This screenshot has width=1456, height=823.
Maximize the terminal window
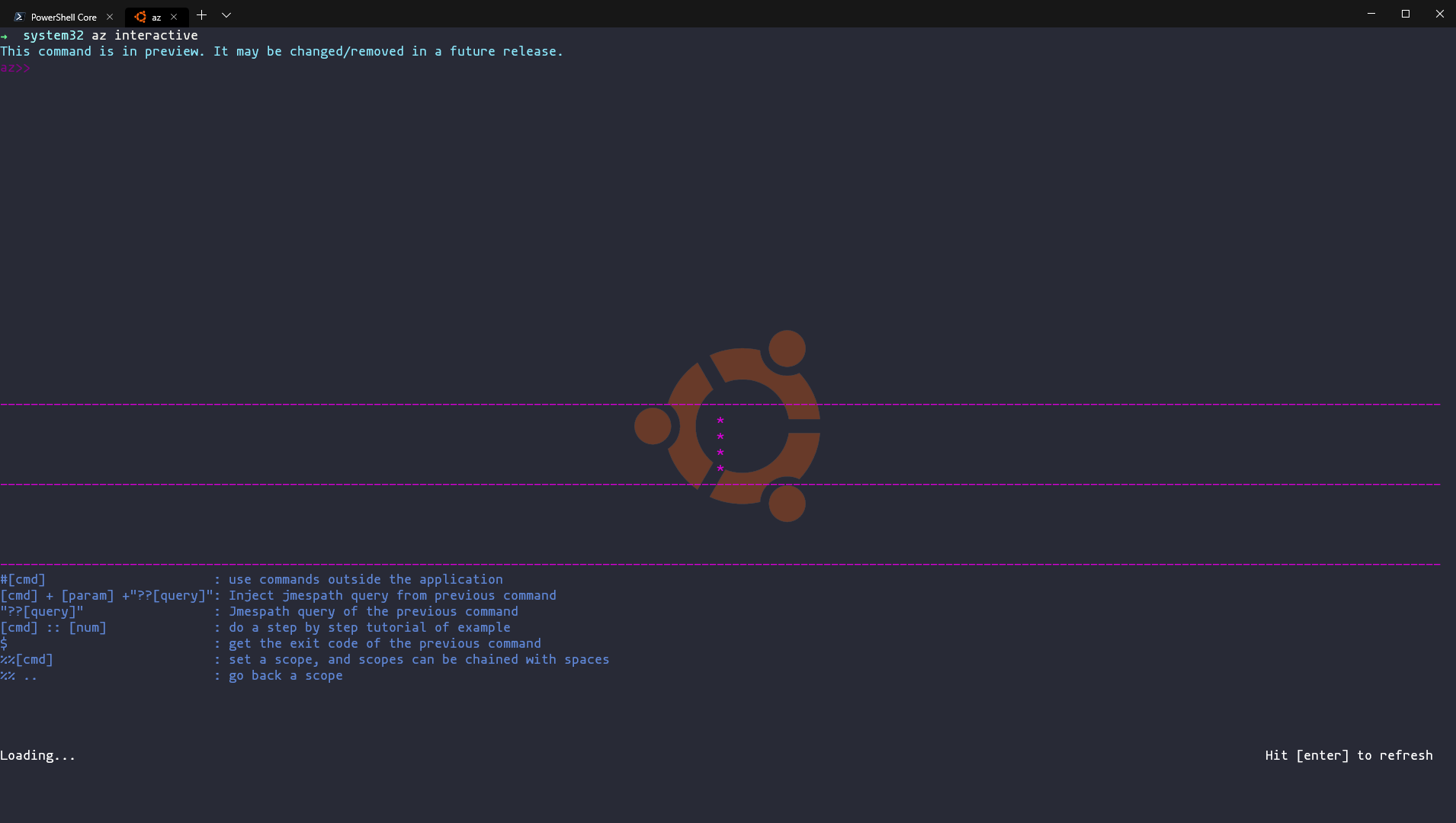1406,14
